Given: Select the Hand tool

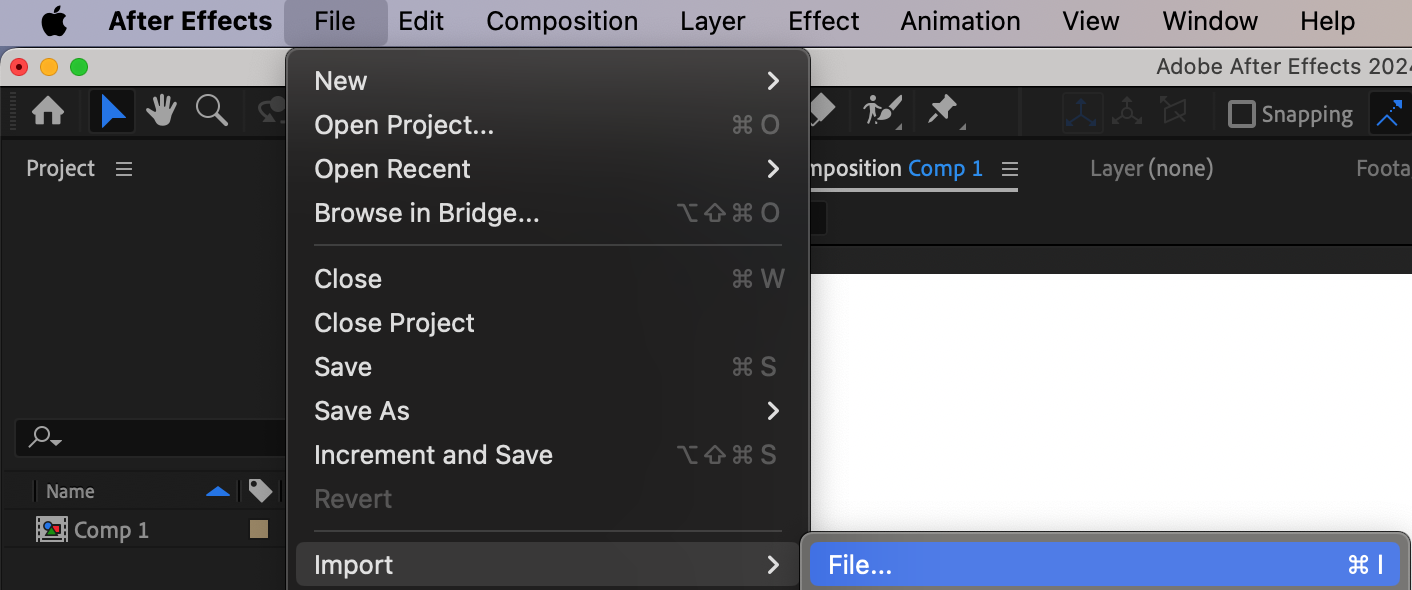Looking at the screenshot, I should [161, 111].
